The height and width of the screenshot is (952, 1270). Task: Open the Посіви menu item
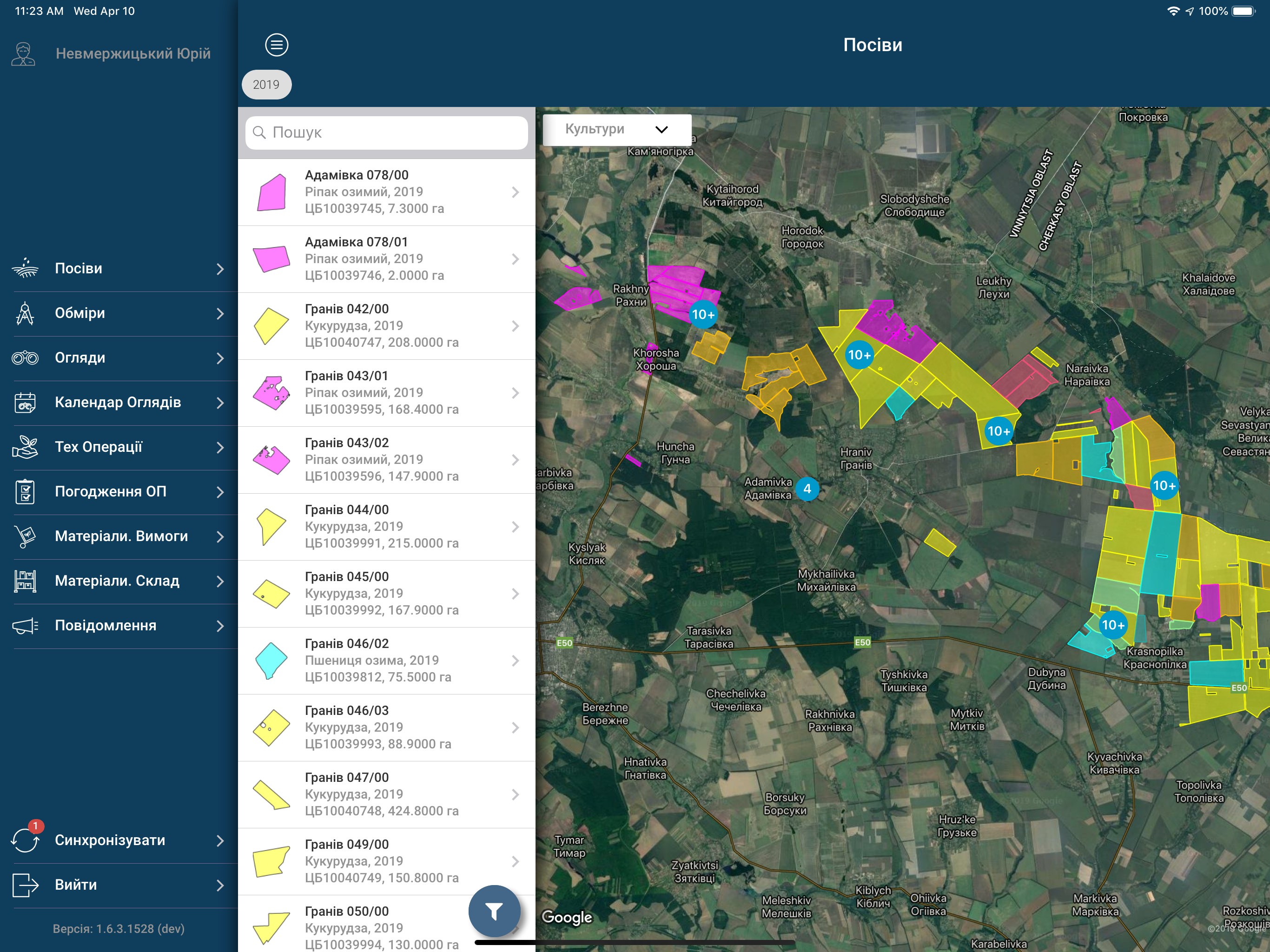click(x=119, y=268)
